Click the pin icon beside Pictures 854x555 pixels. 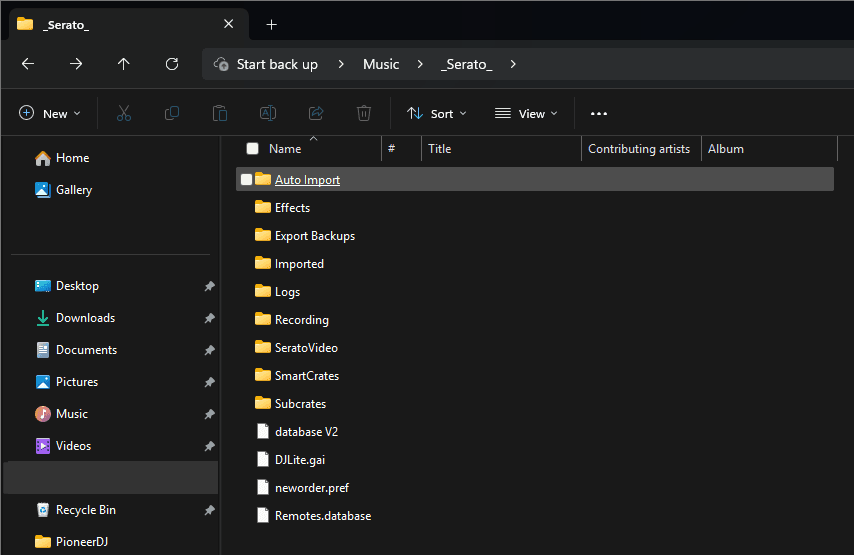coord(209,382)
